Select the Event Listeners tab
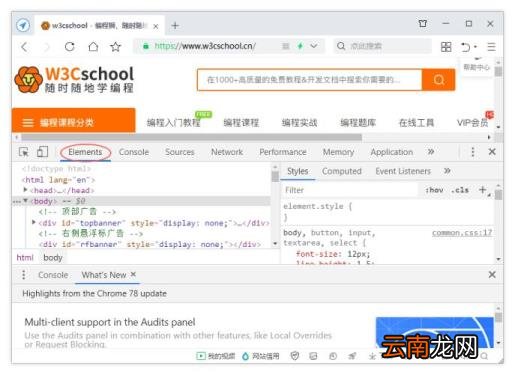 (x=403, y=171)
